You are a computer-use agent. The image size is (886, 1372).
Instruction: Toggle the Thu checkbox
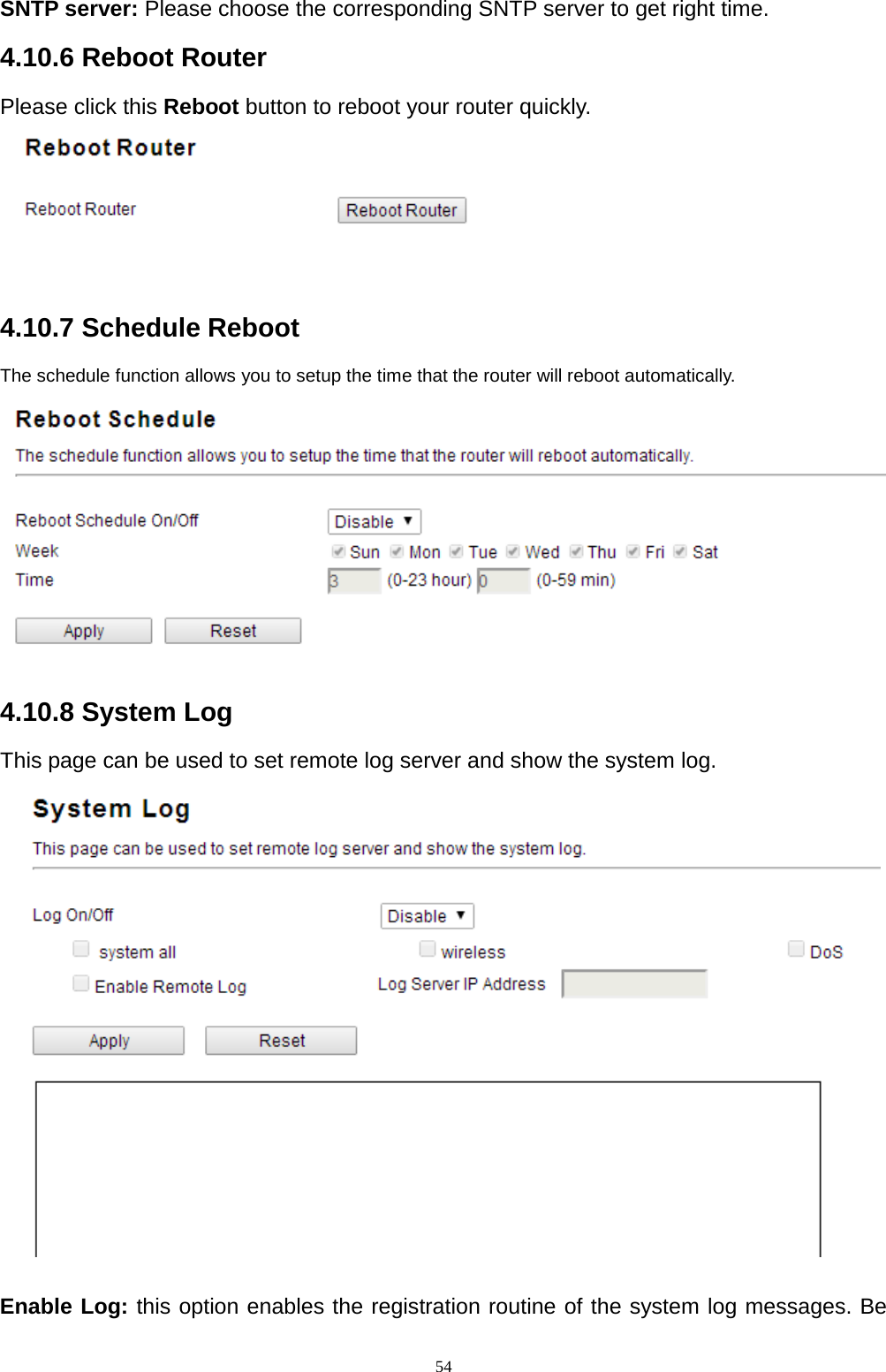[x=576, y=551]
